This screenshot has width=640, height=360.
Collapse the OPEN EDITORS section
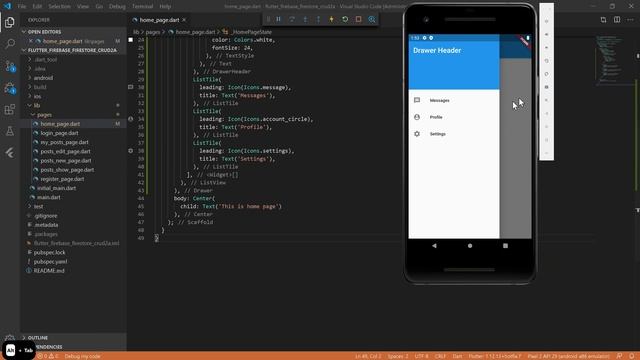click(73, 32)
